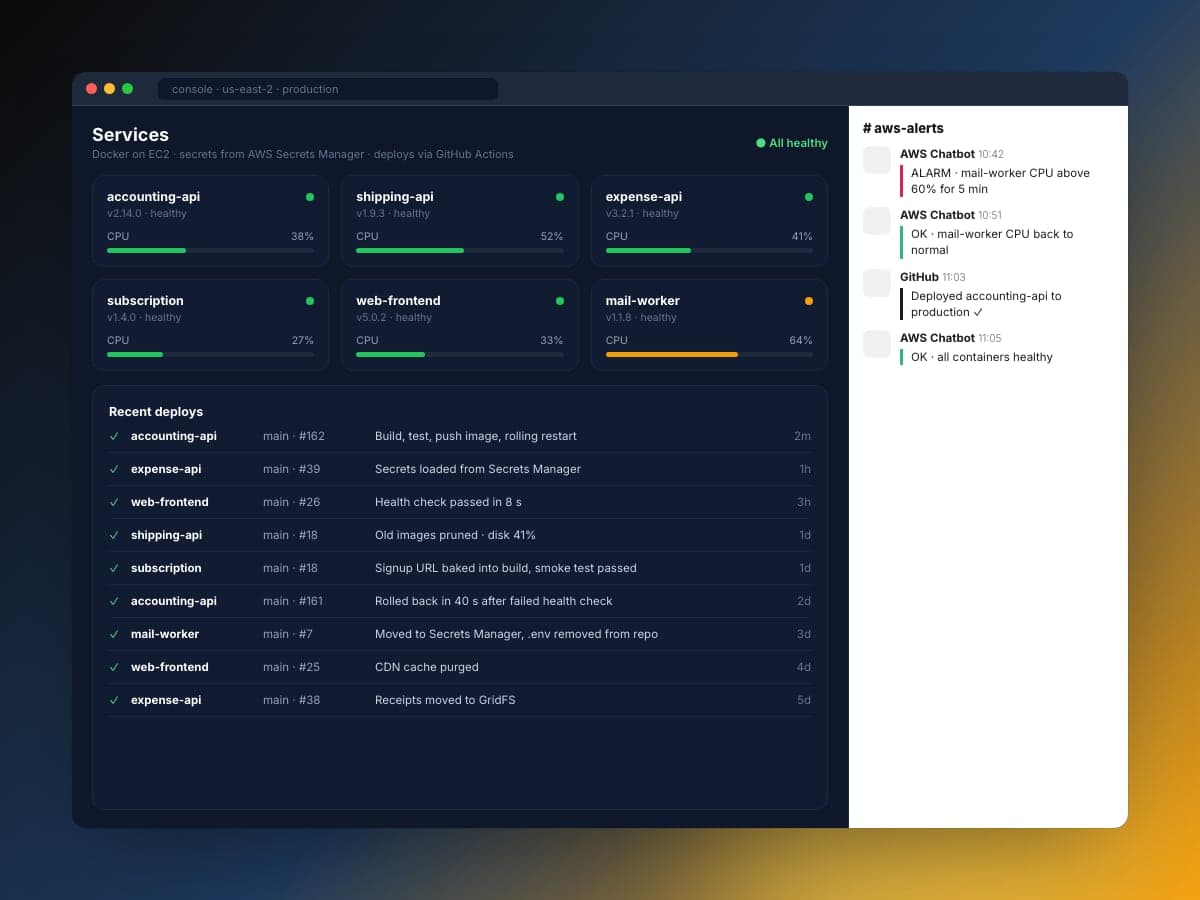Click the web-frontend CPU bar at 33%

[460, 354]
